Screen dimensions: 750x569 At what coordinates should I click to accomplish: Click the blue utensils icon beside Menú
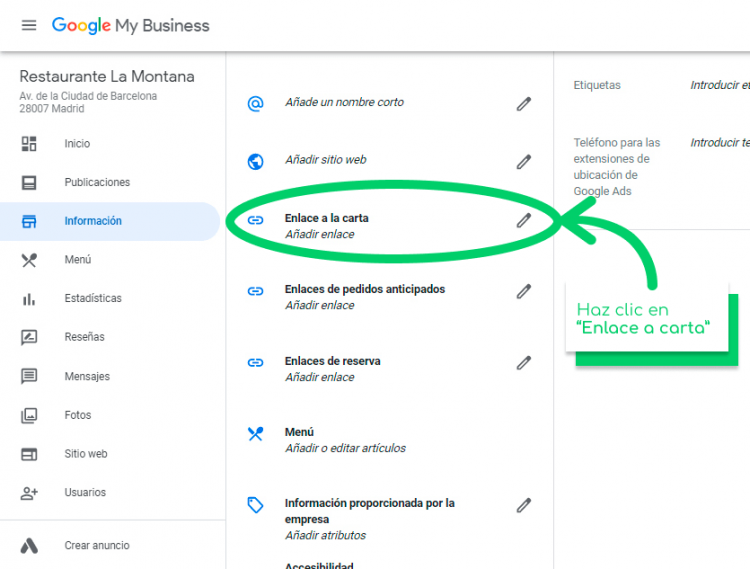point(255,434)
